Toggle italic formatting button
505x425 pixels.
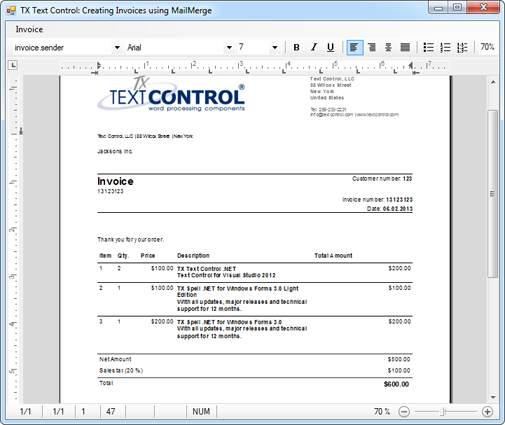(313, 48)
